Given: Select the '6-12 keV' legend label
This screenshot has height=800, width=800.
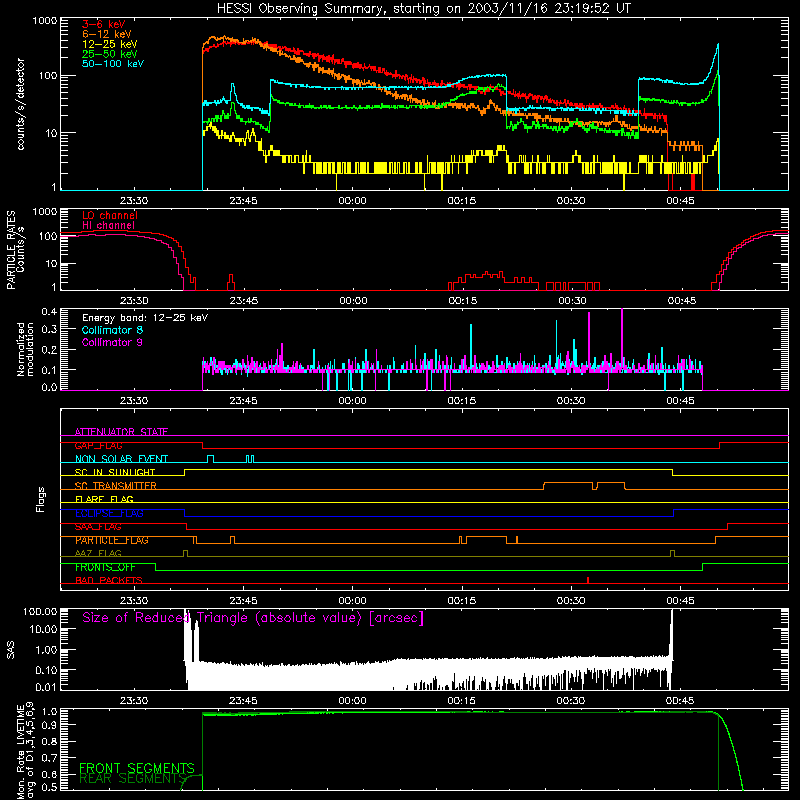Looking at the screenshot, I should pyautogui.click(x=107, y=34).
